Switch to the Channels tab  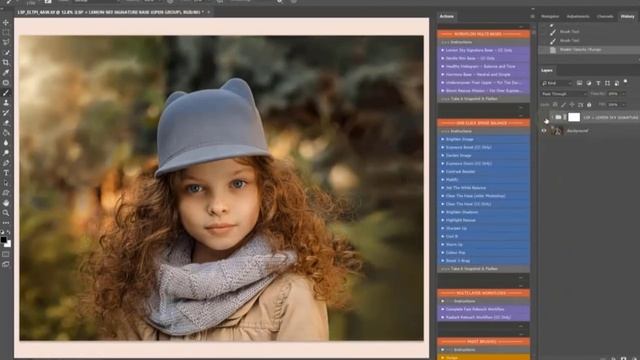click(x=605, y=16)
